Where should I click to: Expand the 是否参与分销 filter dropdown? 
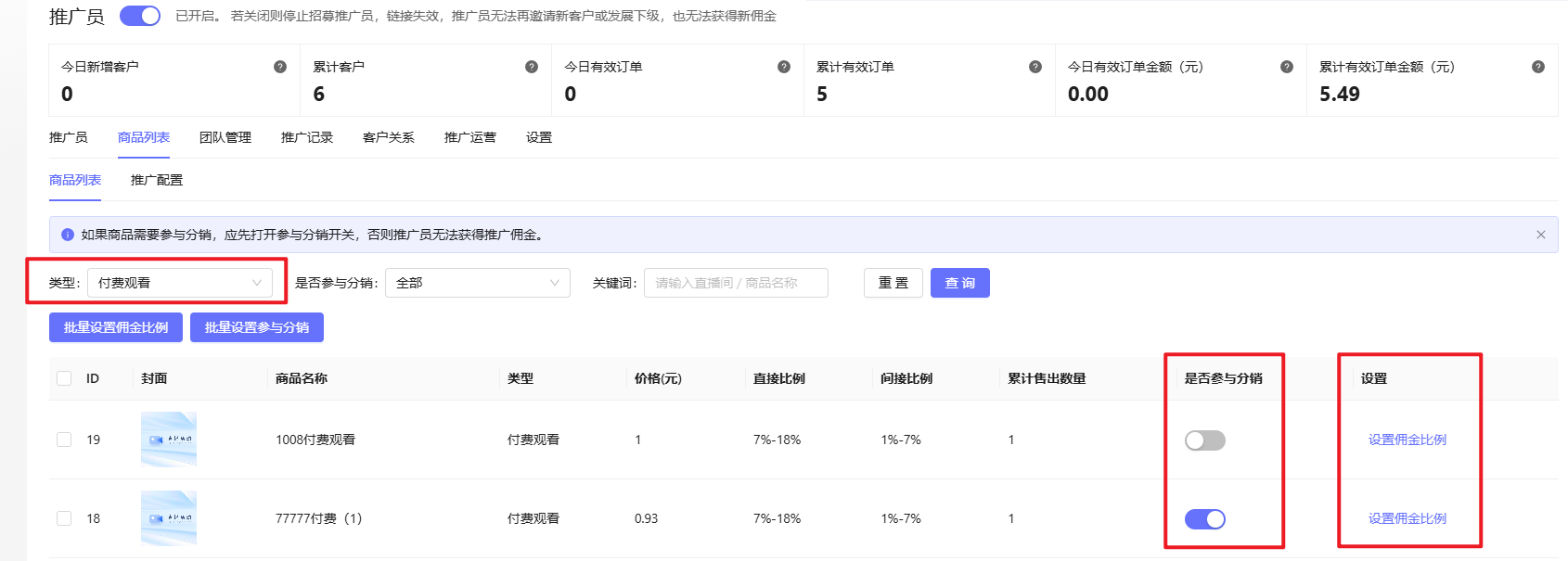tap(477, 283)
